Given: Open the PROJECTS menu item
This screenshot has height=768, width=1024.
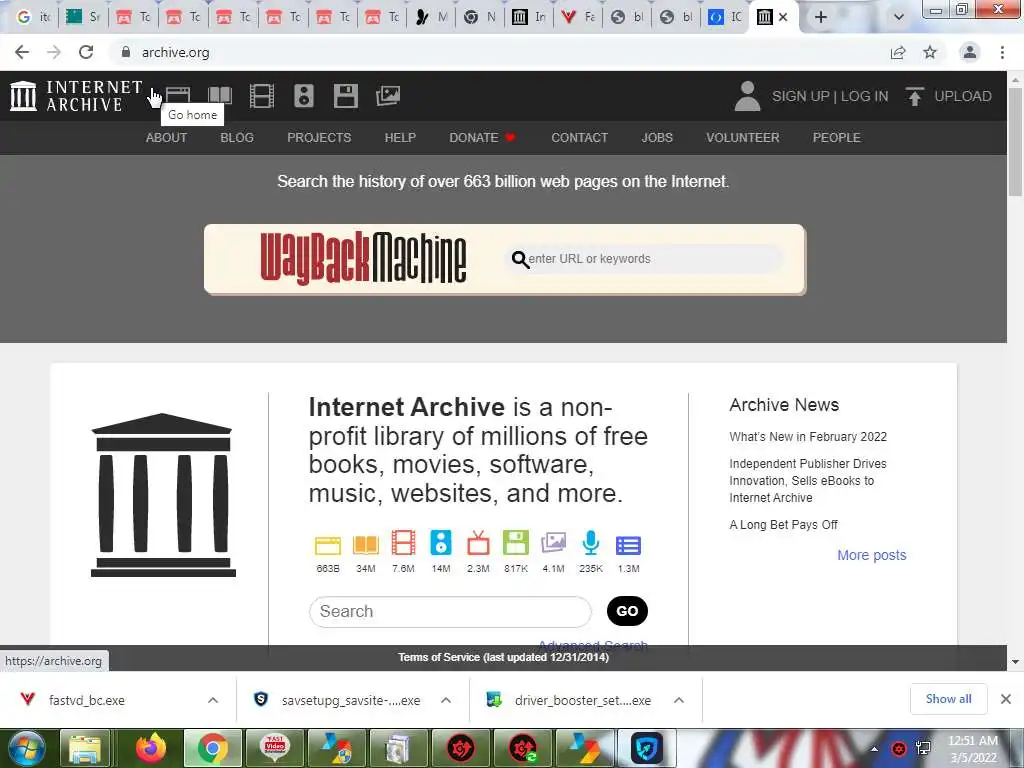Looking at the screenshot, I should click(x=319, y=138).
